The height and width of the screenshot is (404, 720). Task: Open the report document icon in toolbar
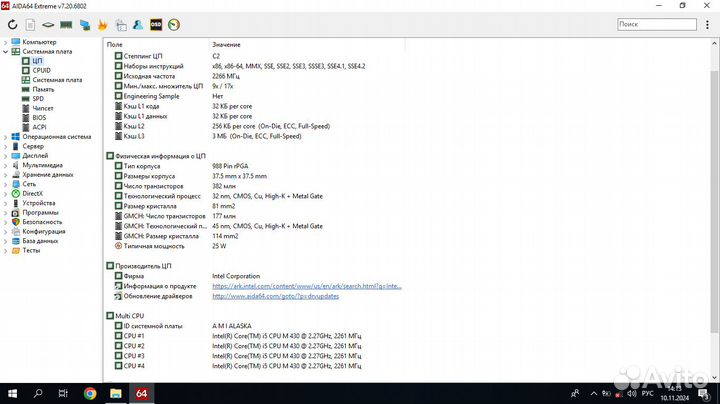click(x=30, y=25)
